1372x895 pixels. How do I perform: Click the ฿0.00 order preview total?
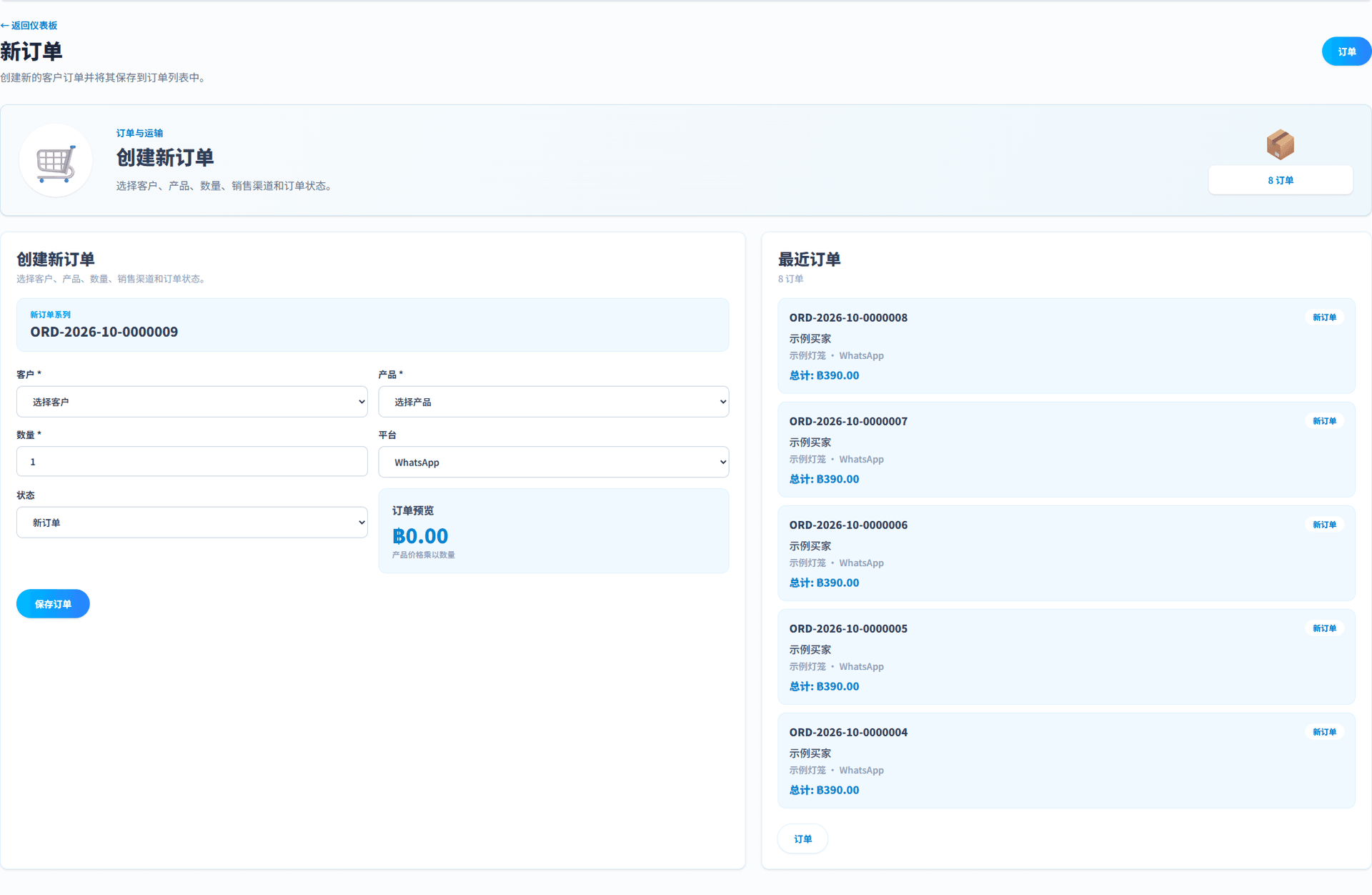[x=420, y=535]
